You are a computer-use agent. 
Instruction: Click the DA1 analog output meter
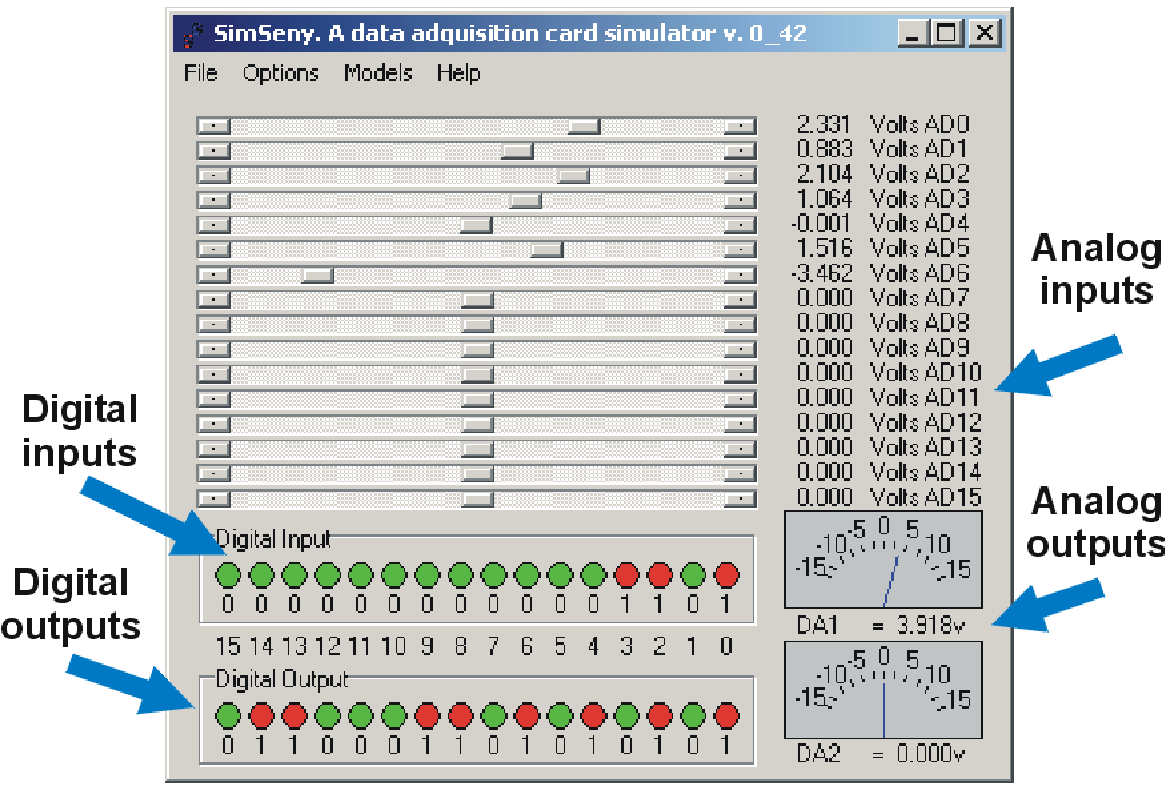883,559
